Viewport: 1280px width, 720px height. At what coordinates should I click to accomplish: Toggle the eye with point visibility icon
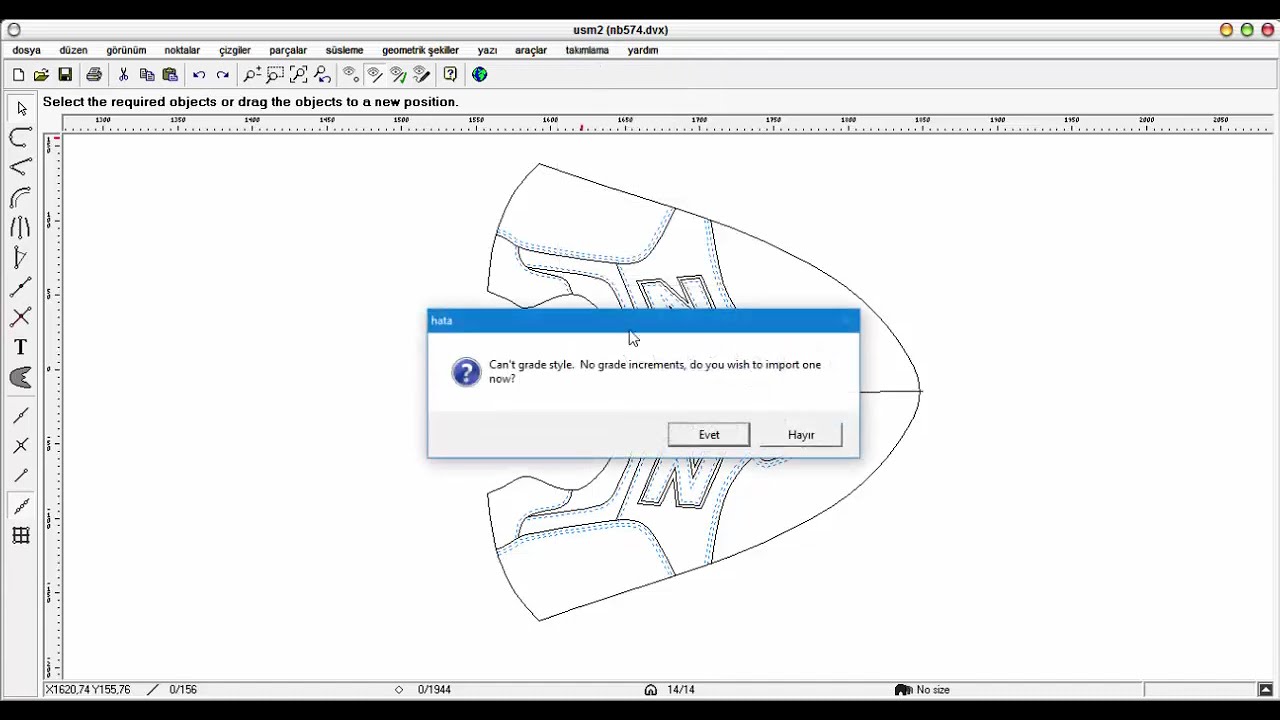[x=351, y=74]
